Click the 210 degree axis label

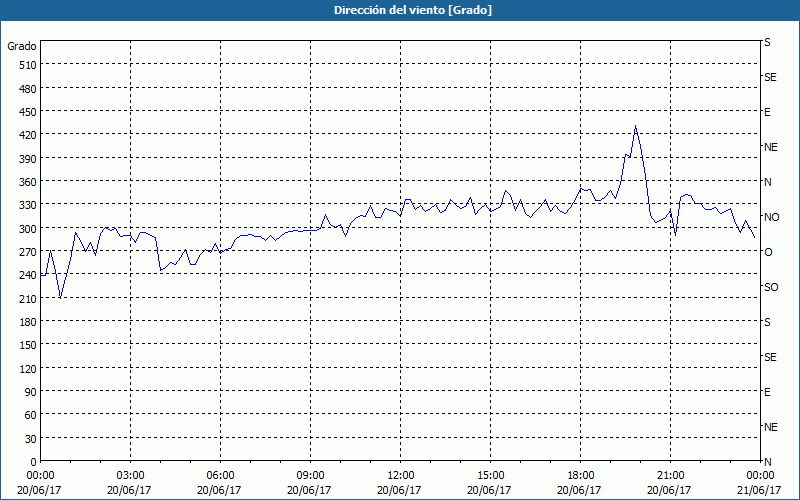(29, 299)
